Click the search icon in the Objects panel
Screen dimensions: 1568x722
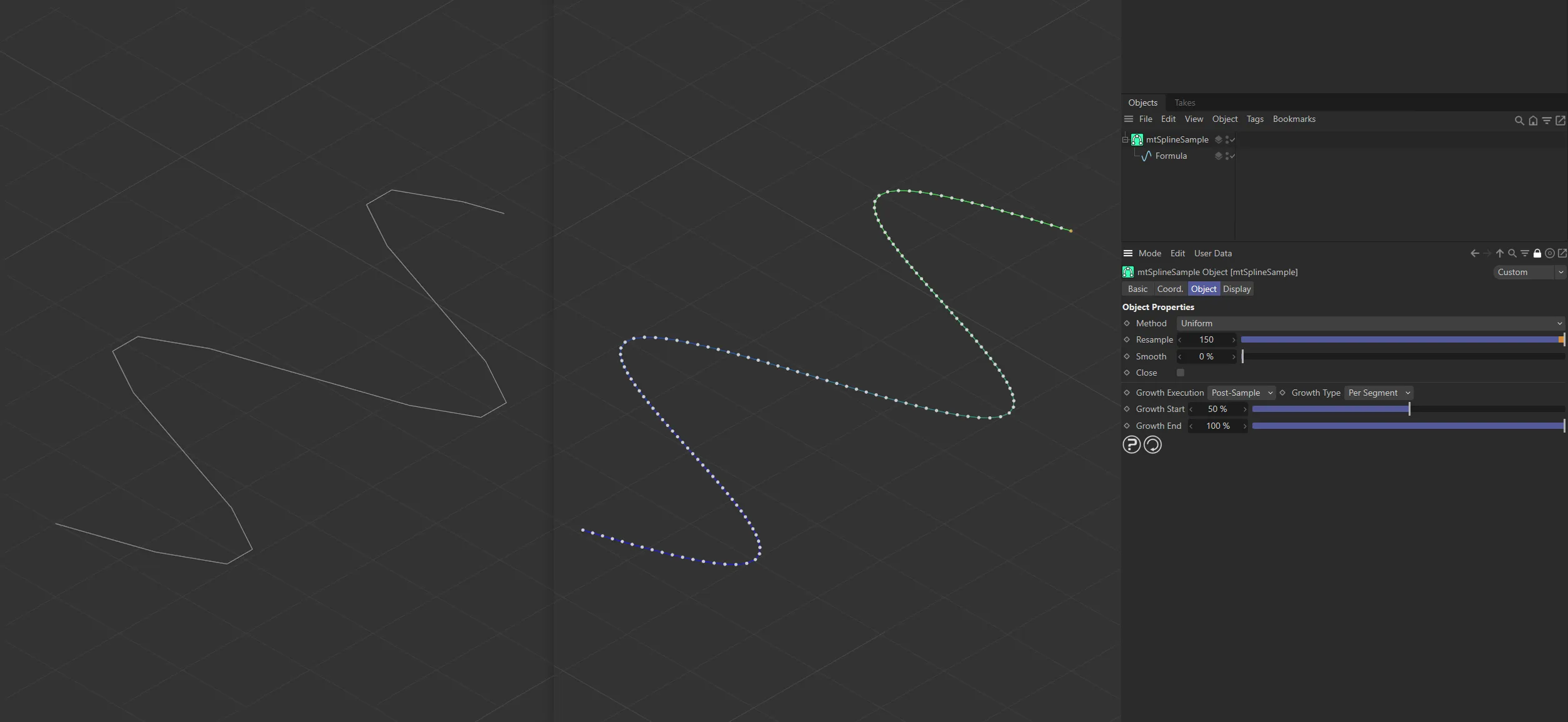[1519, 121]
